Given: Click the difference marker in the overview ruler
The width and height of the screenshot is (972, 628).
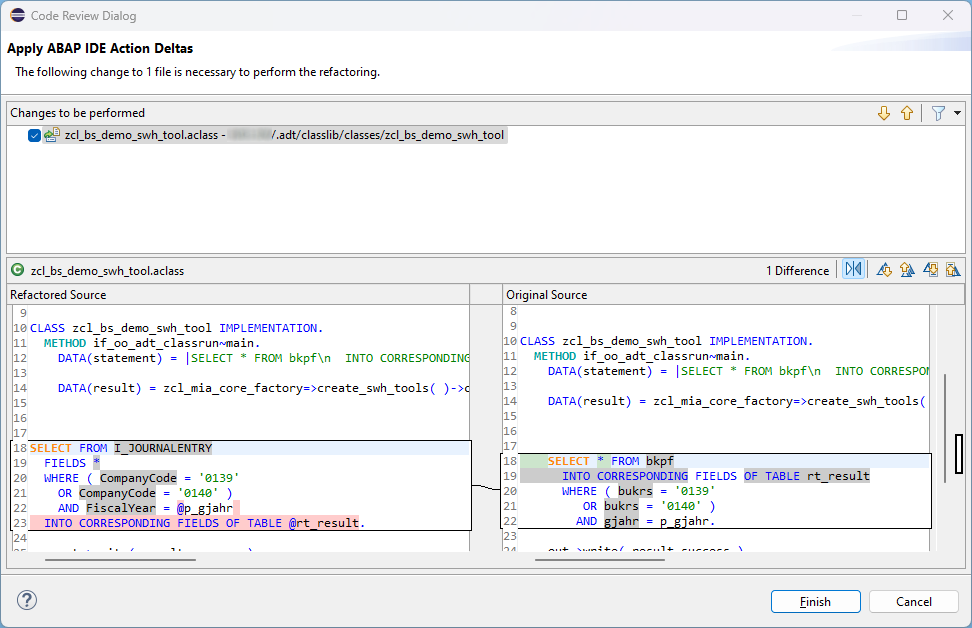Looking at the screenshot, I should 959,453.
